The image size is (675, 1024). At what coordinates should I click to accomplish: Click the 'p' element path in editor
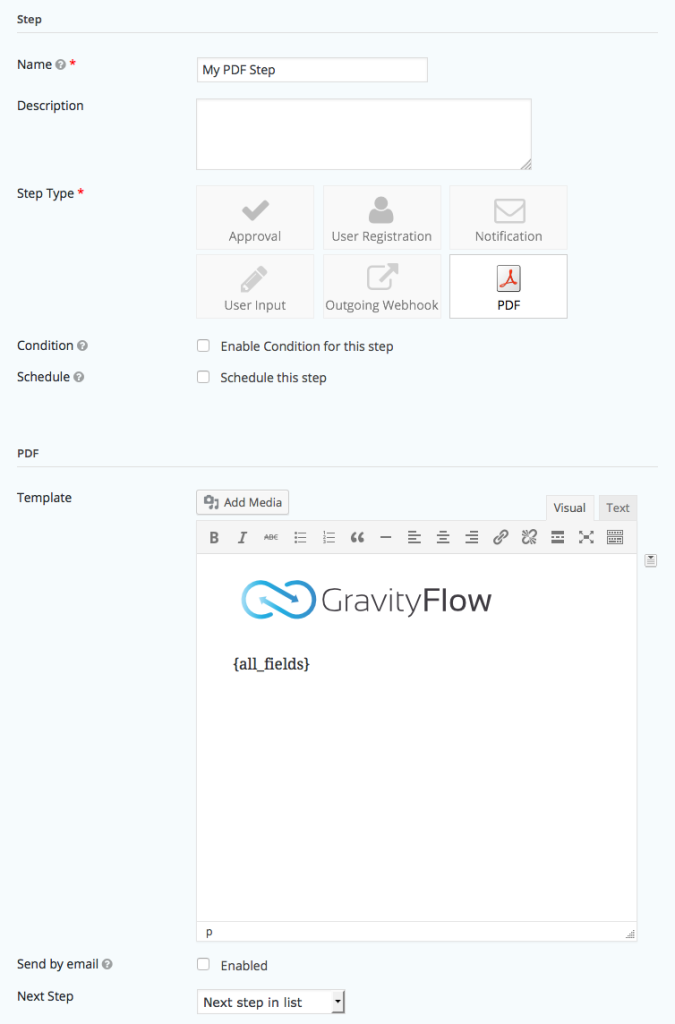point(209,933)
